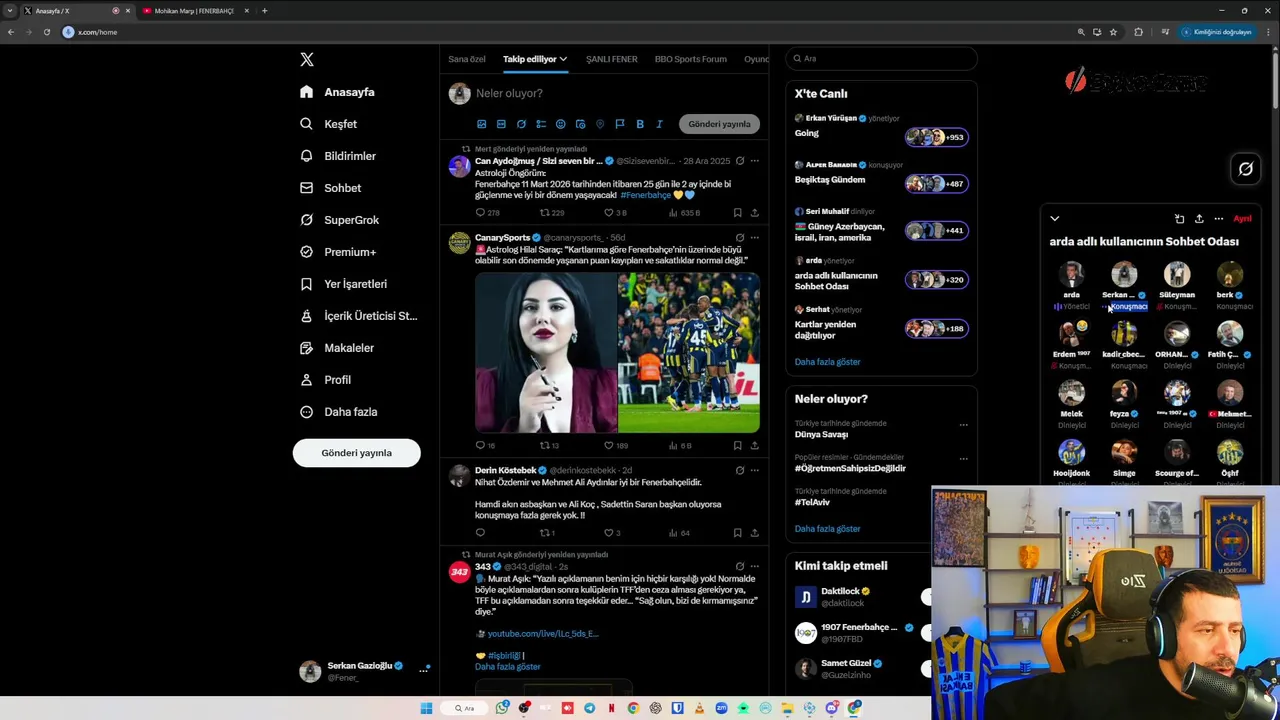Viewport: 1280px width, 720px height.
Task: Open Grok icon on Derin Köstebek post
Action: pos(740,470)
